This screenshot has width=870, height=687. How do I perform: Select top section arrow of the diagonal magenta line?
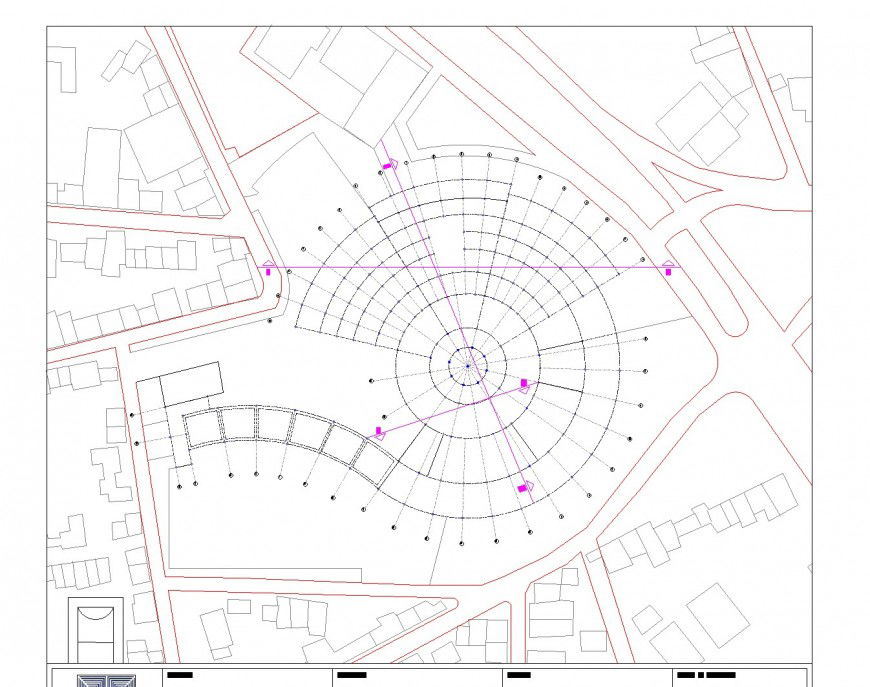(390, 165)
